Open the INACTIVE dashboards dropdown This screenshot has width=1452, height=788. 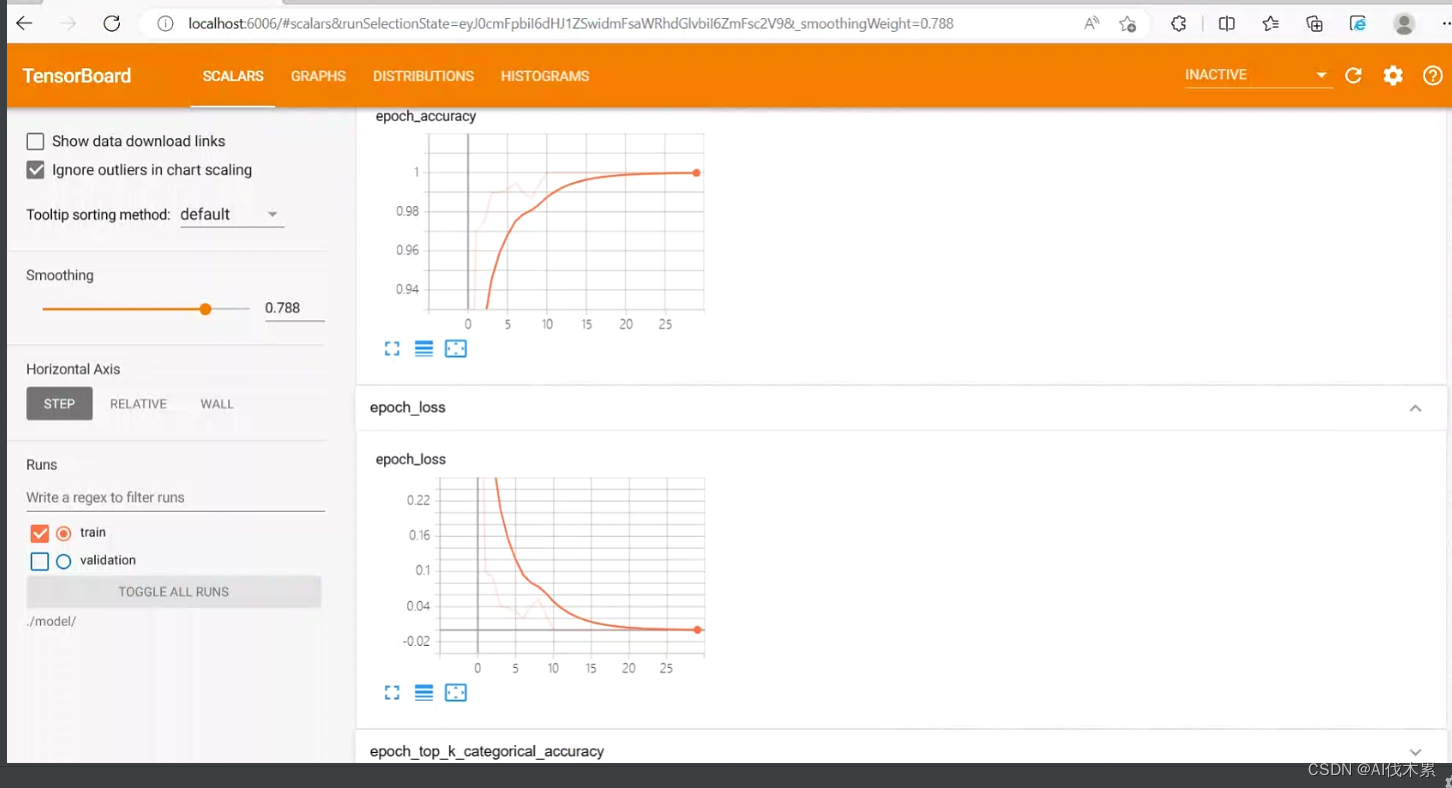1257,75
